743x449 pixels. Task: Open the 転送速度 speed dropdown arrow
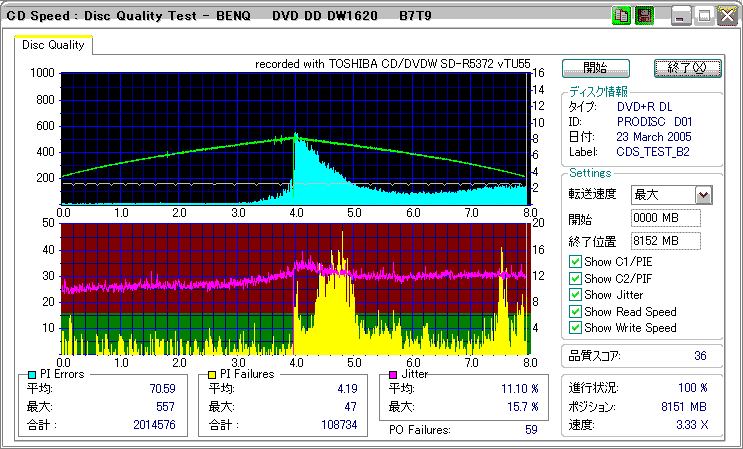703,195
